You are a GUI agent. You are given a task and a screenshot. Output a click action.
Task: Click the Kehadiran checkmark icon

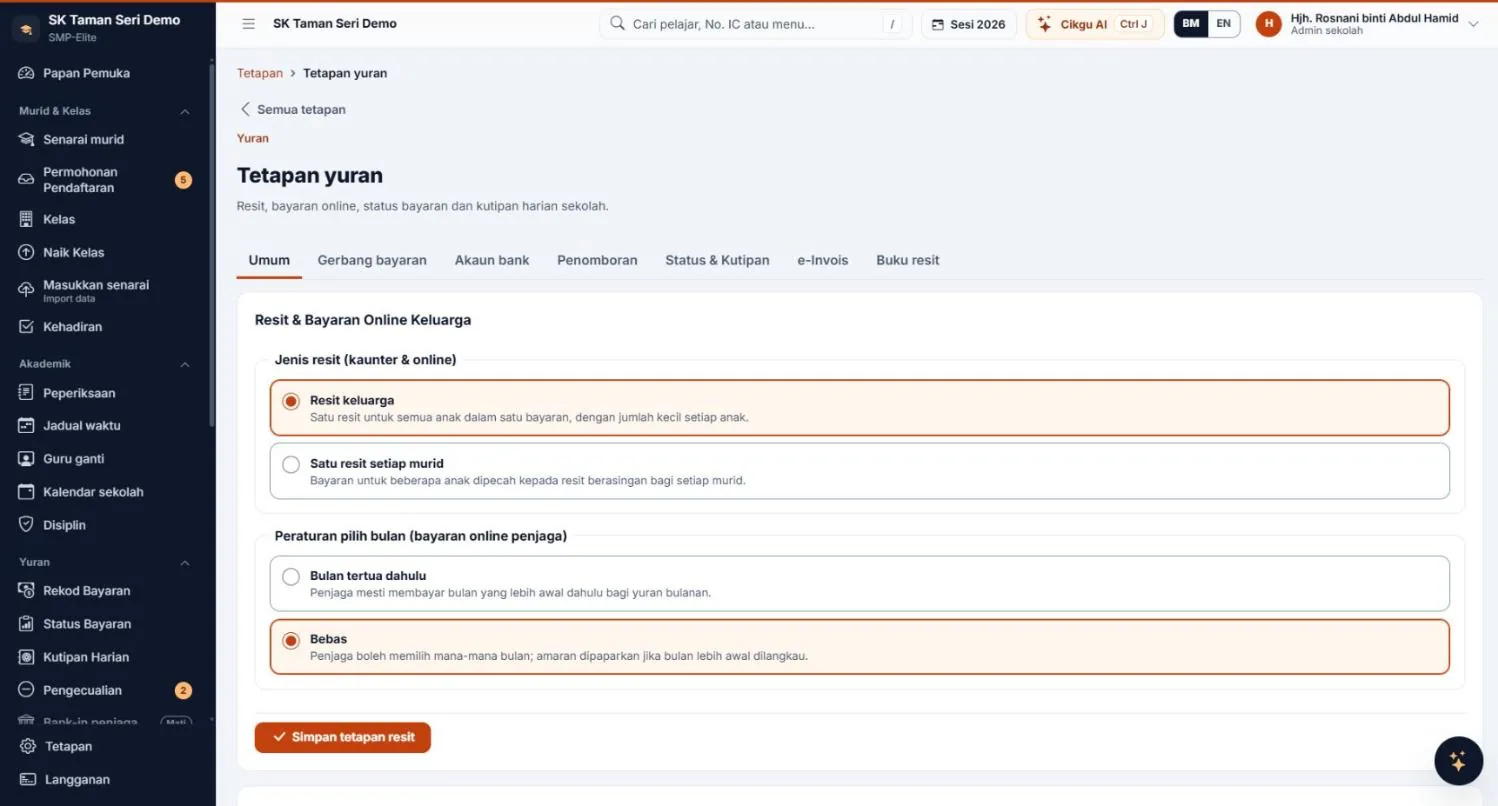click(x=27, y=327)
